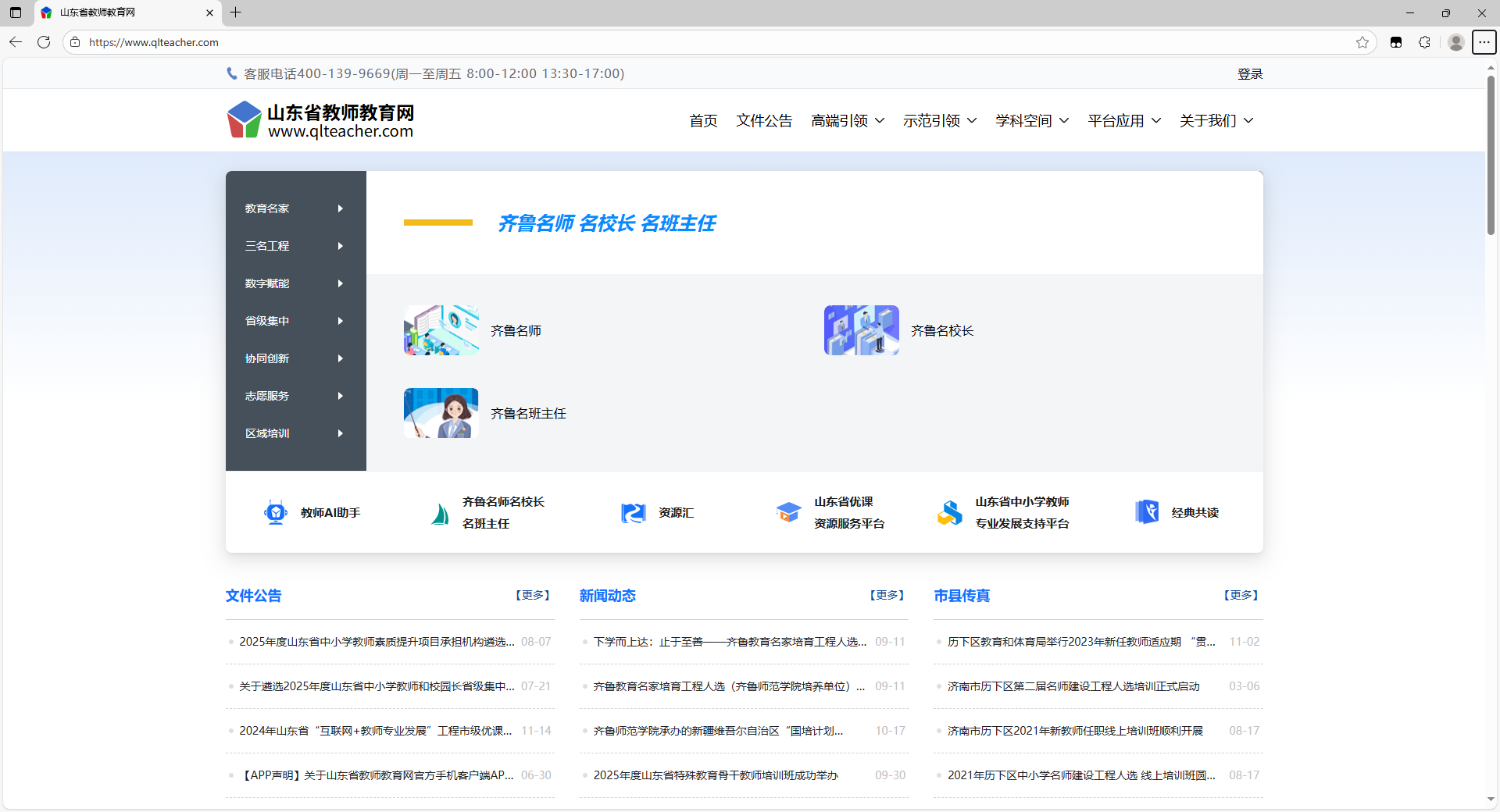
Task: Open the 资源汇 resource icon
Action: pos(633,513)
